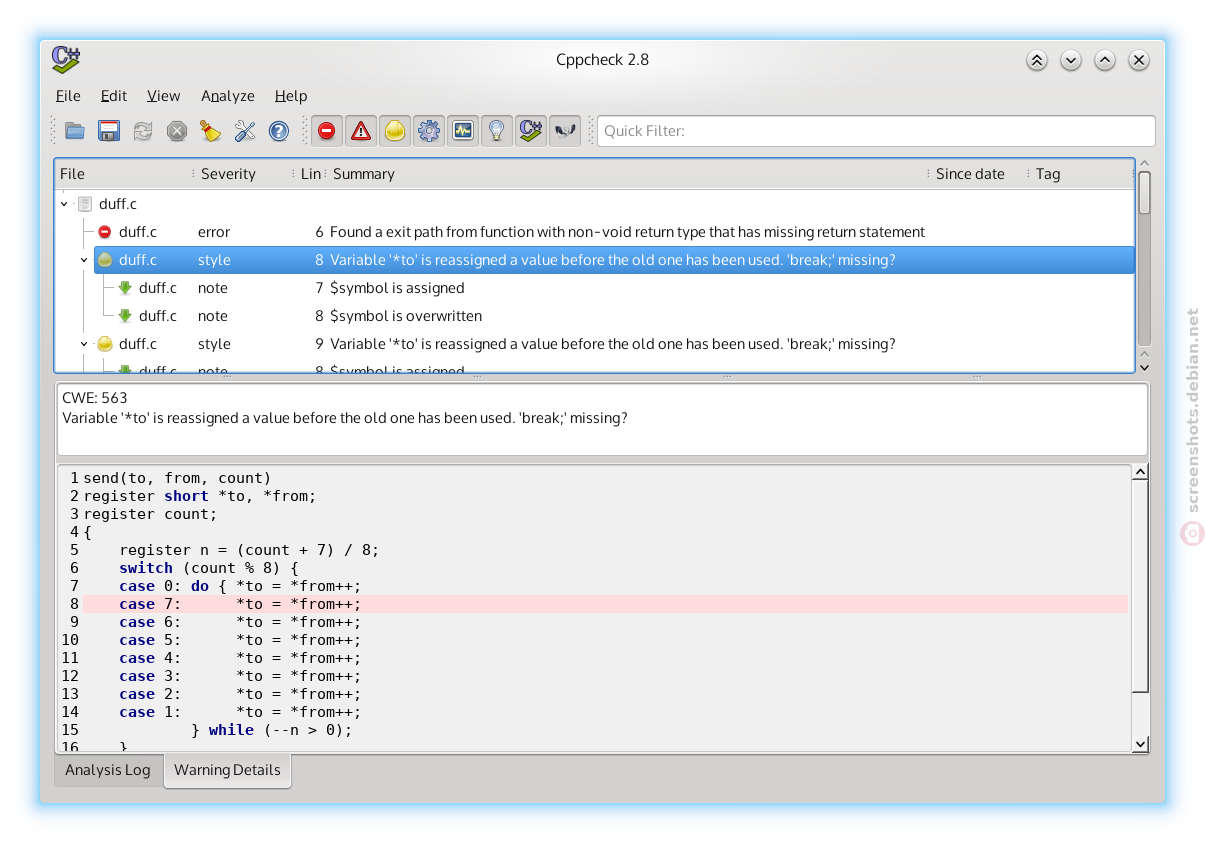Image resolution: width=1205 pixels, height=843 pixels.
Task: Open the Help menu
Action: (x=291, y=96)
